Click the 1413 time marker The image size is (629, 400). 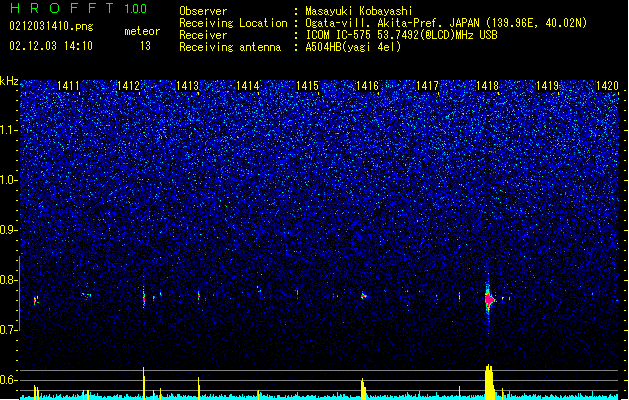click(x=188, y=86)
